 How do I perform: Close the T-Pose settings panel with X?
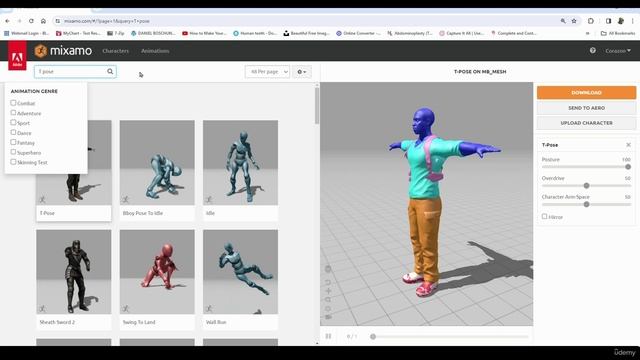[x=628, y=145]
